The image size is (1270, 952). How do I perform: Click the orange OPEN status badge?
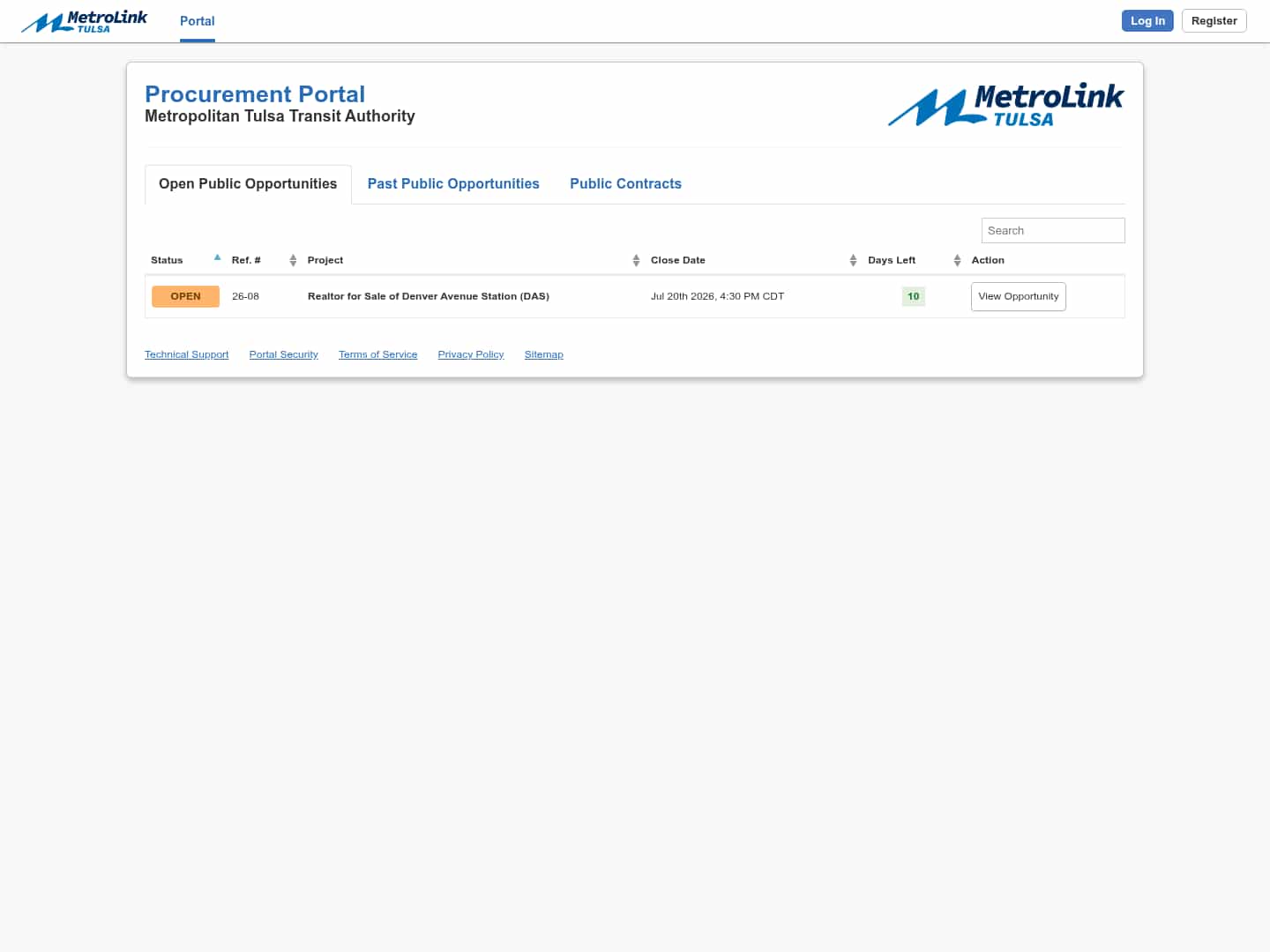[185, 296]
